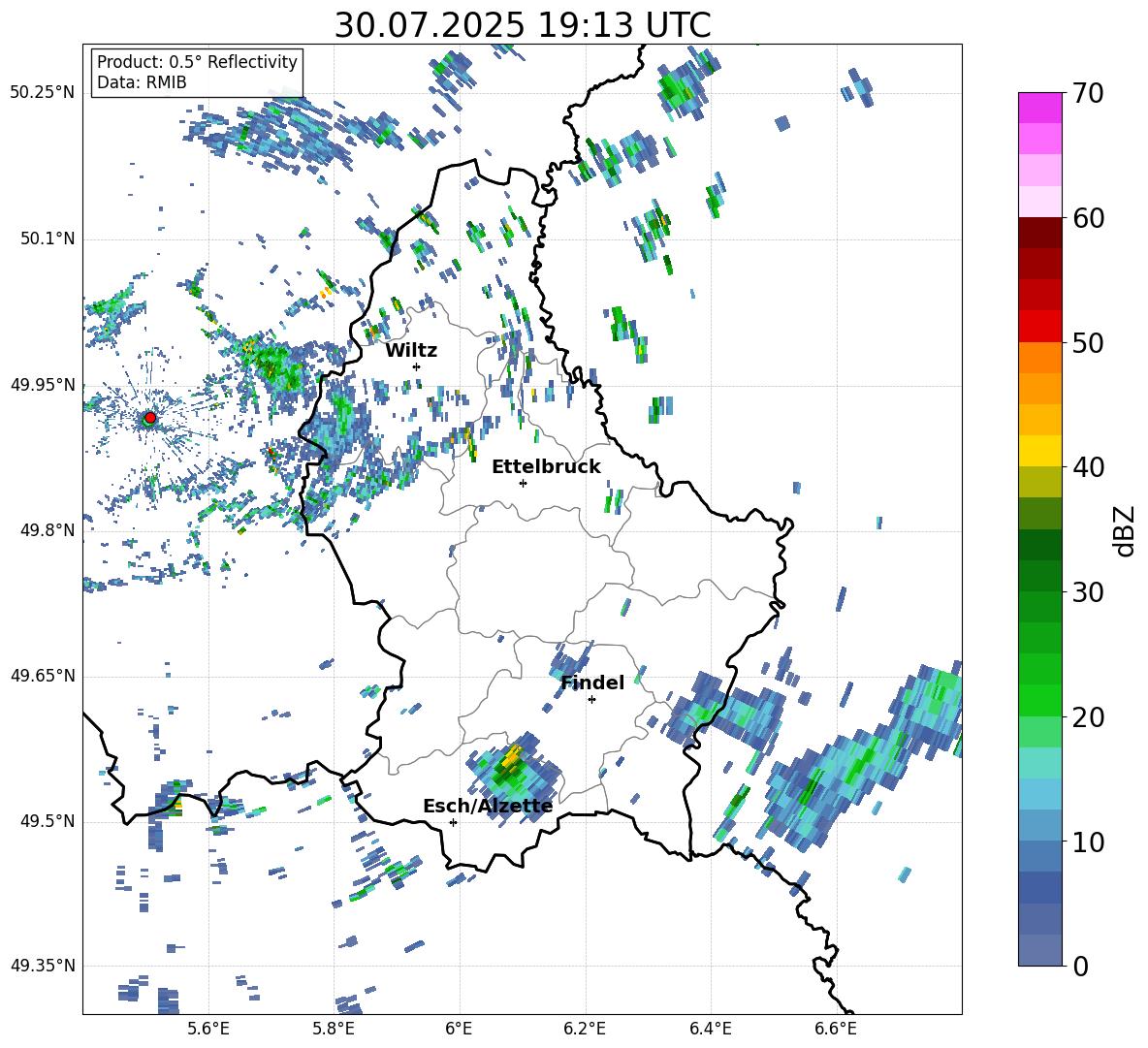Click the Wiltz city label
This screenshot has height=1048, width=1148.
(411, 351)
